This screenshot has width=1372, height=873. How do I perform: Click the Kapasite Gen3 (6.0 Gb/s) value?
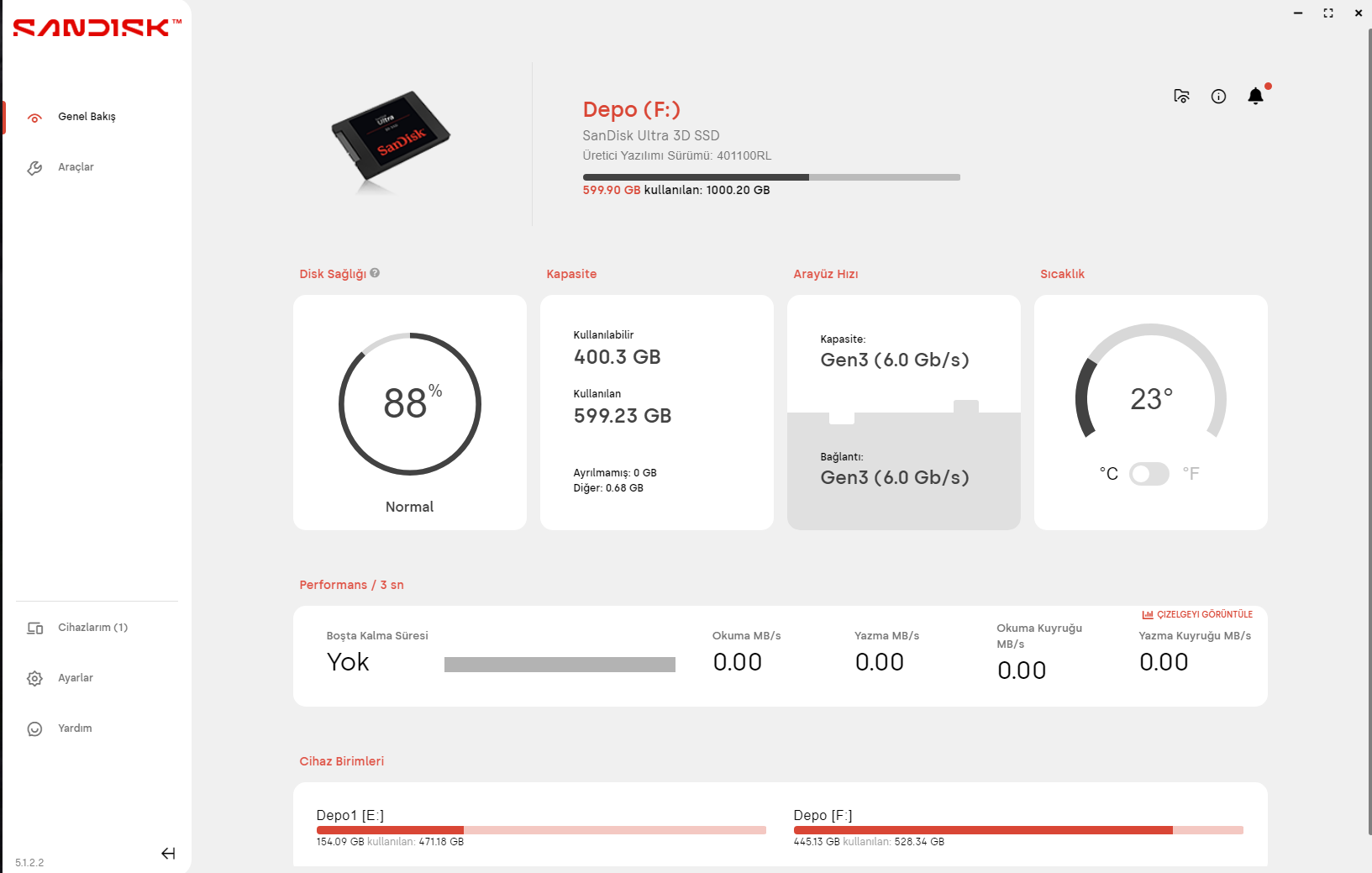point(895,360)
